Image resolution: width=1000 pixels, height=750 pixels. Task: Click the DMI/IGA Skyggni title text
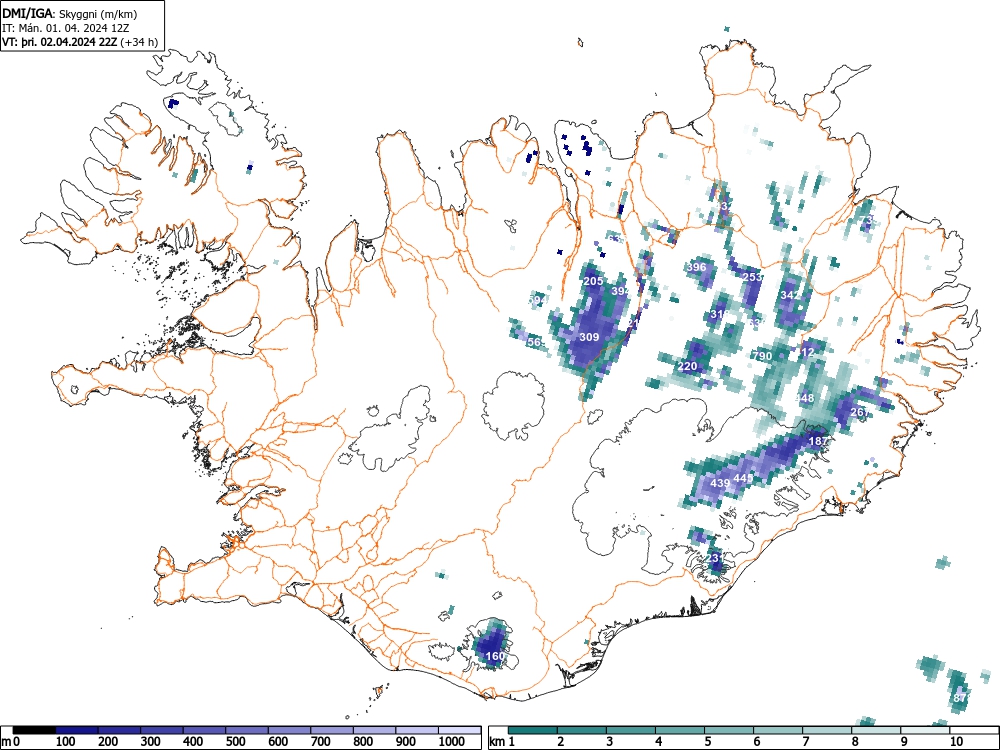(x=70, y=13)
